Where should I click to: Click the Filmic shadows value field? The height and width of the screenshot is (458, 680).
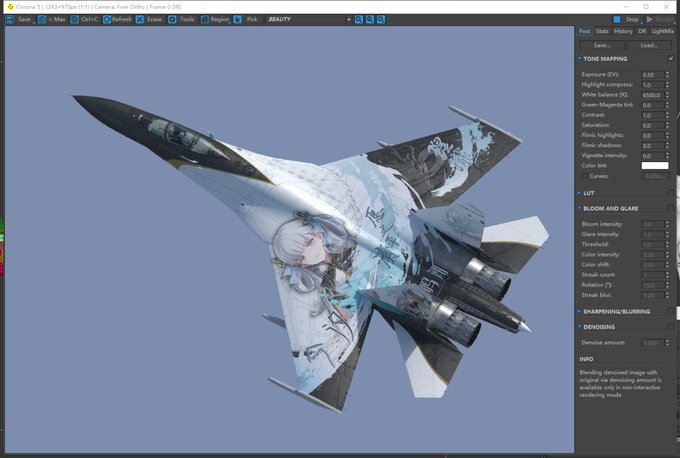click(x=653, y=145)
